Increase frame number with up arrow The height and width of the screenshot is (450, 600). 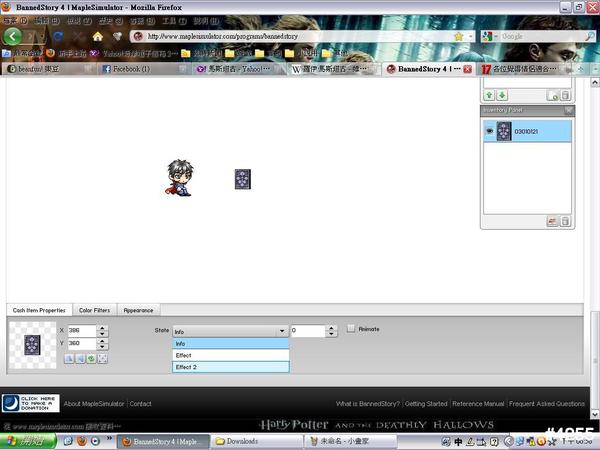(x=331, y=328)
